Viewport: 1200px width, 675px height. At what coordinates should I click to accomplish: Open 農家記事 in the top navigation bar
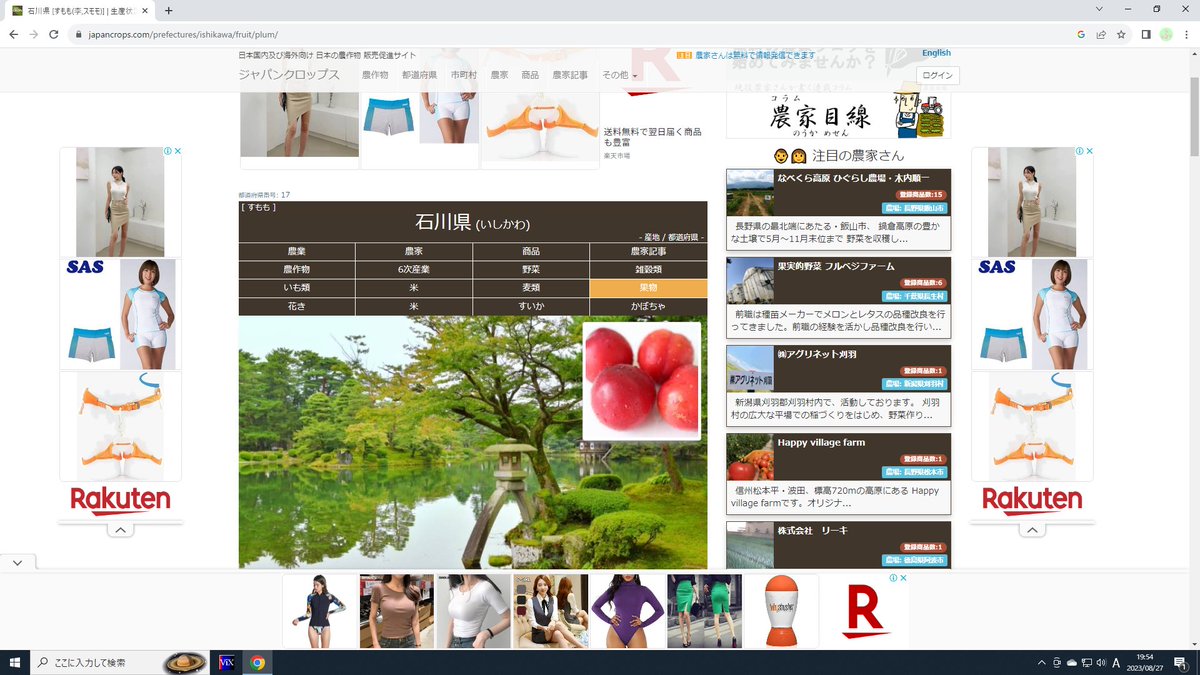[570, 75]
